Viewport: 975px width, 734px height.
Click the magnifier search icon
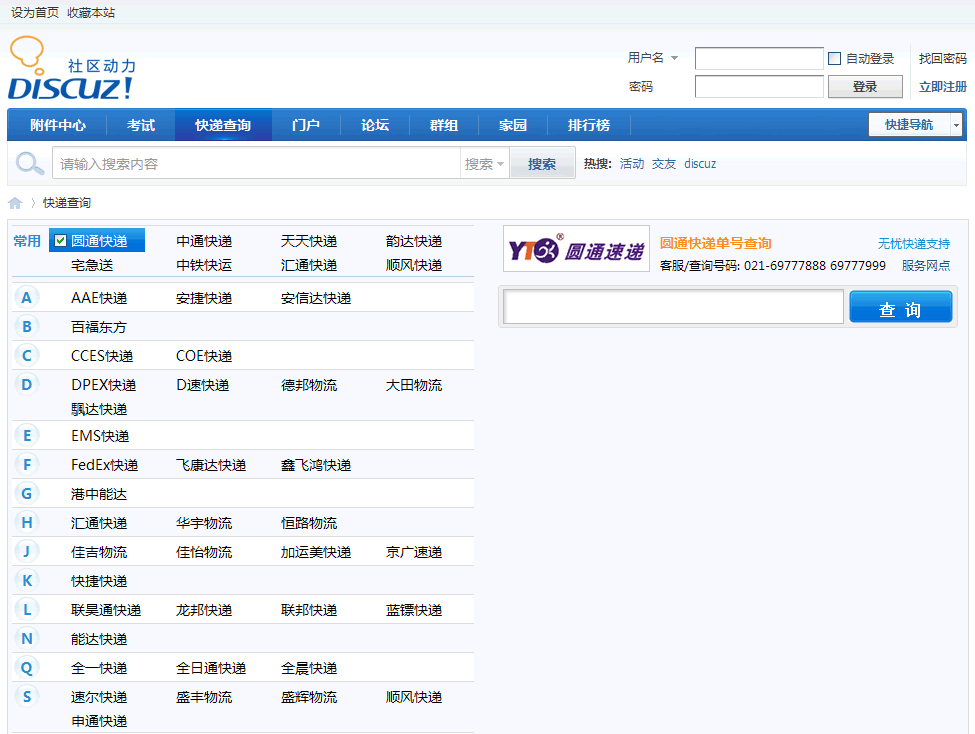click(x=29, y=164)
